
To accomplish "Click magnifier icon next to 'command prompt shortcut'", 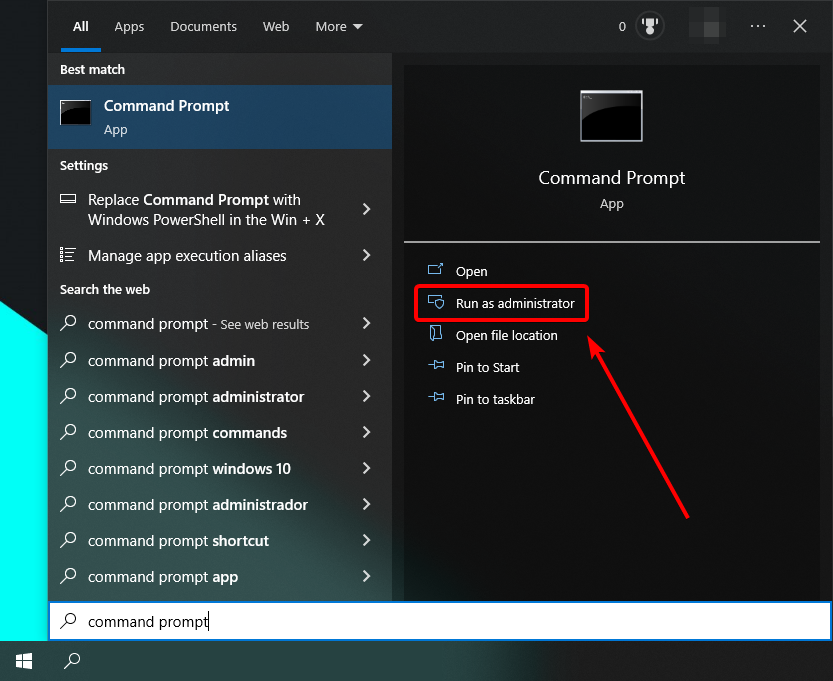I will point(68,540).
